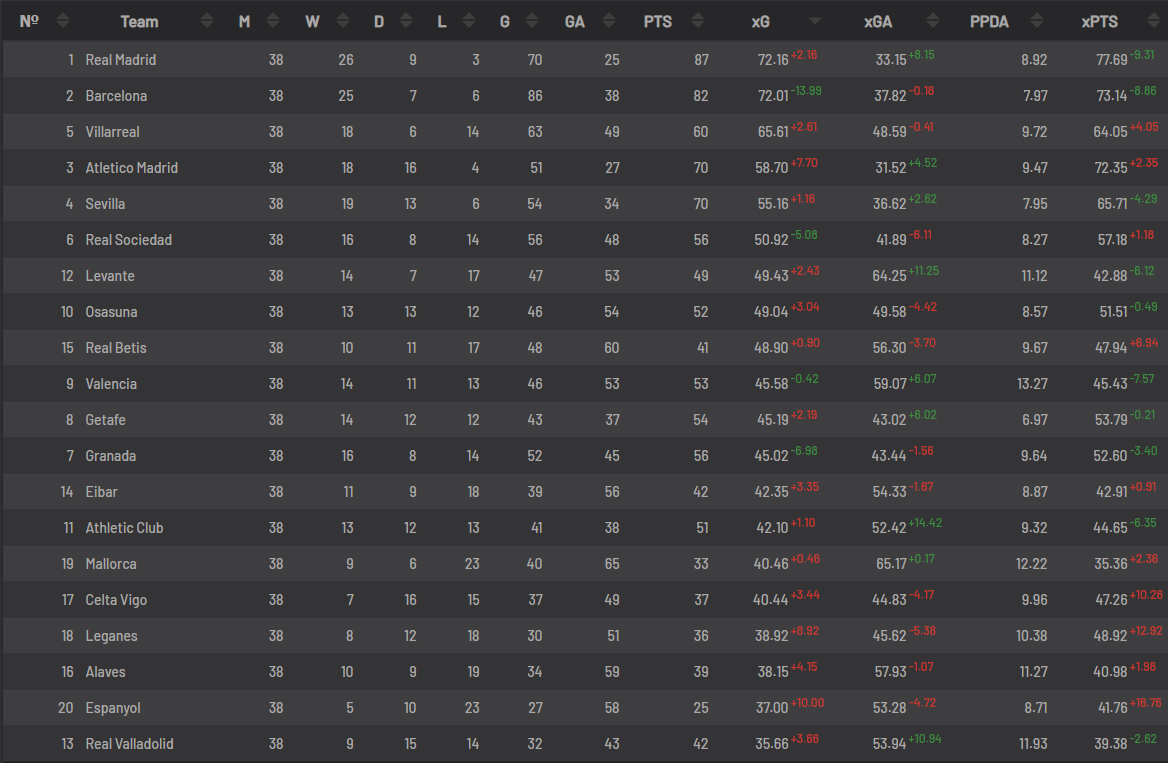Screen dimensions: 1168x763
Task: Click the sort arrows beside the № header
Action: 63,21
